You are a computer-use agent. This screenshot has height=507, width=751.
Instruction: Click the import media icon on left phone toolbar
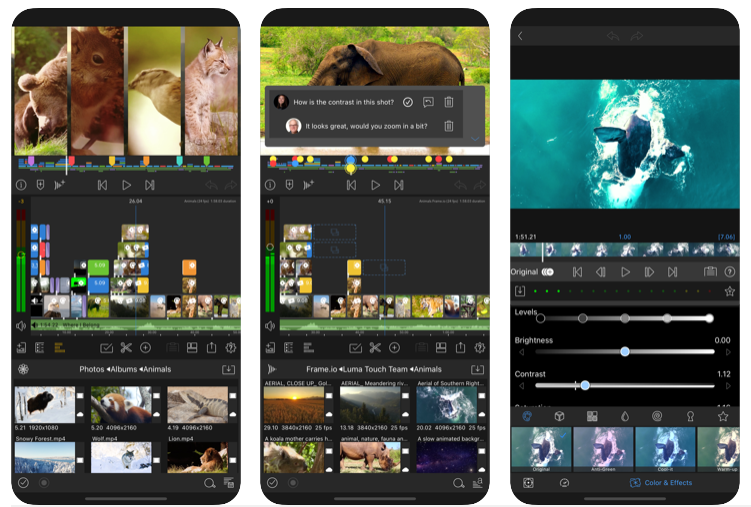pyautogui.click(x=21, y=348)
